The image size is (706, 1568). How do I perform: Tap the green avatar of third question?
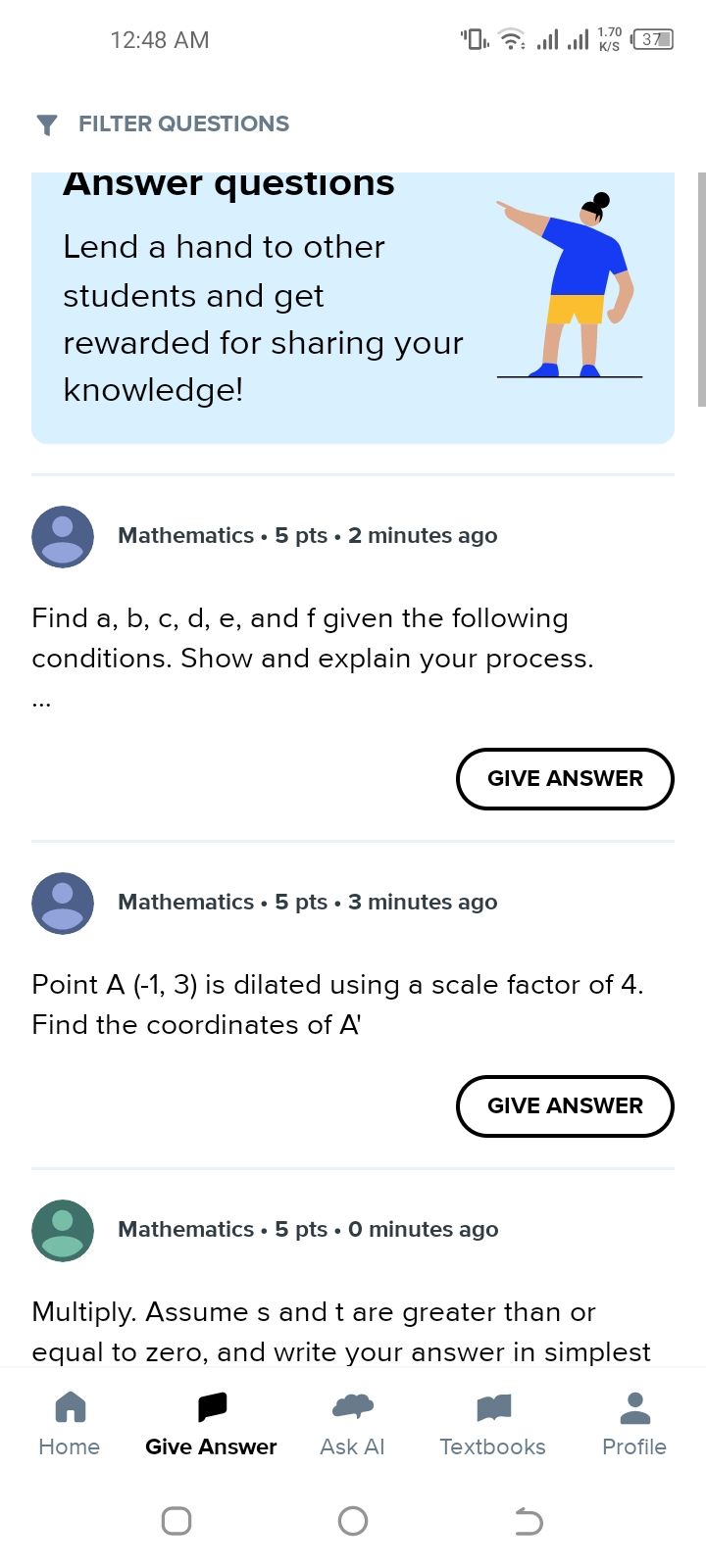pyautogui.click(x=63, y=1230)
